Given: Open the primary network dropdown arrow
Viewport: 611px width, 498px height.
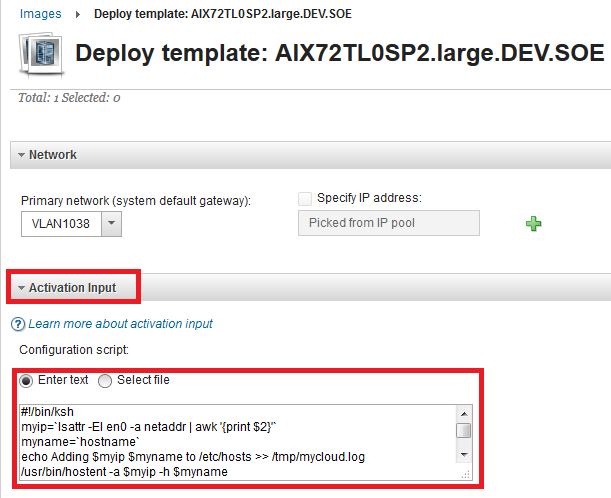Looking at the screenshot, I should (x=112, y=224).
